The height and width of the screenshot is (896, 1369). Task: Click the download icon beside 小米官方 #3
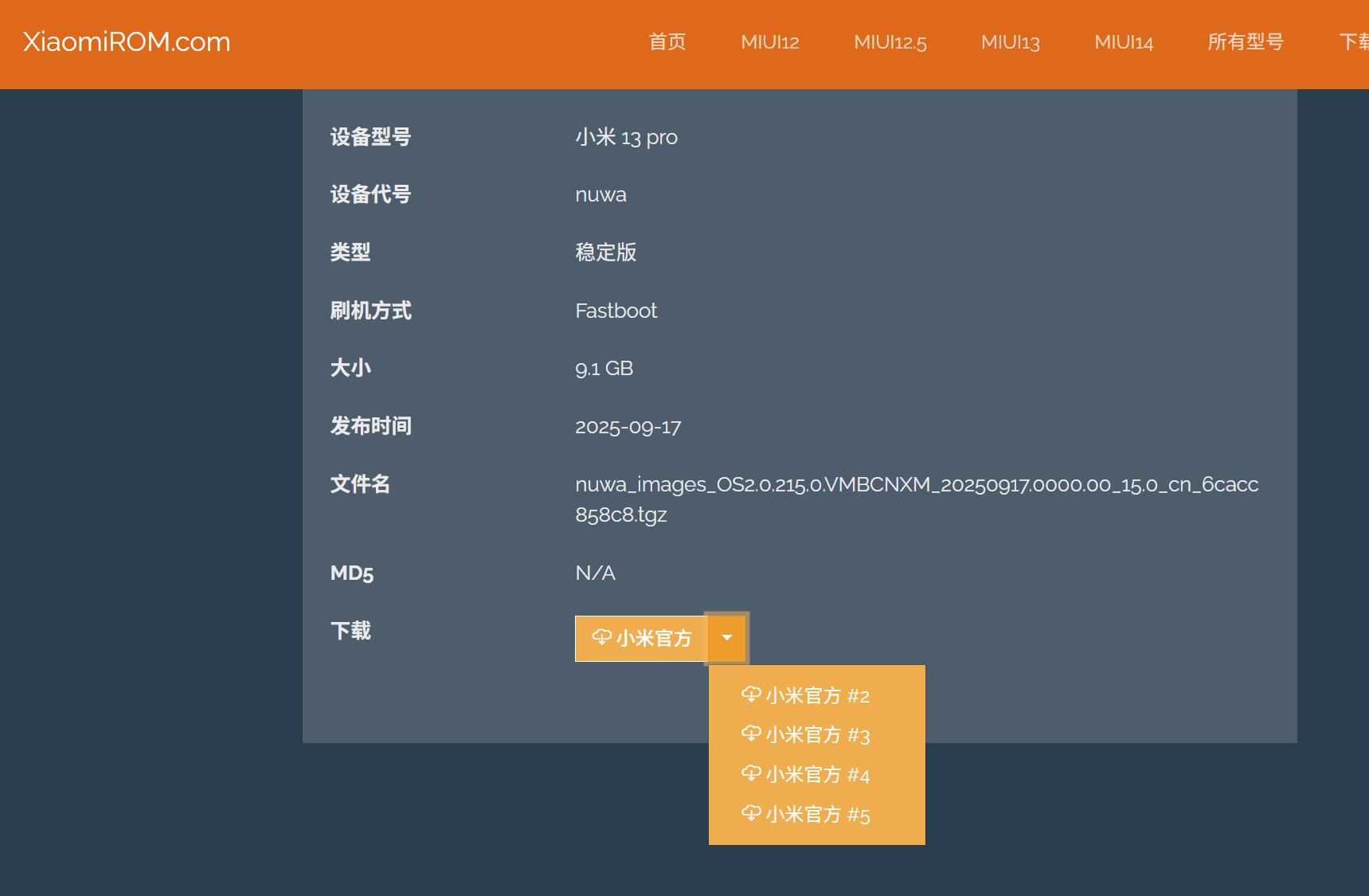pos(751,734)
